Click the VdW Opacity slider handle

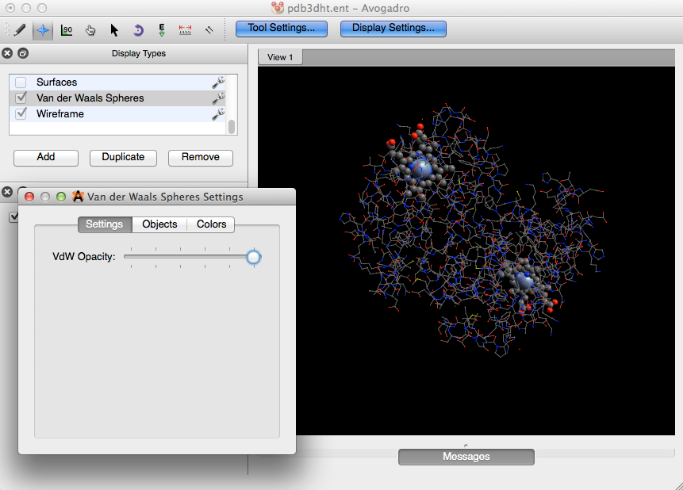point(254,257)
